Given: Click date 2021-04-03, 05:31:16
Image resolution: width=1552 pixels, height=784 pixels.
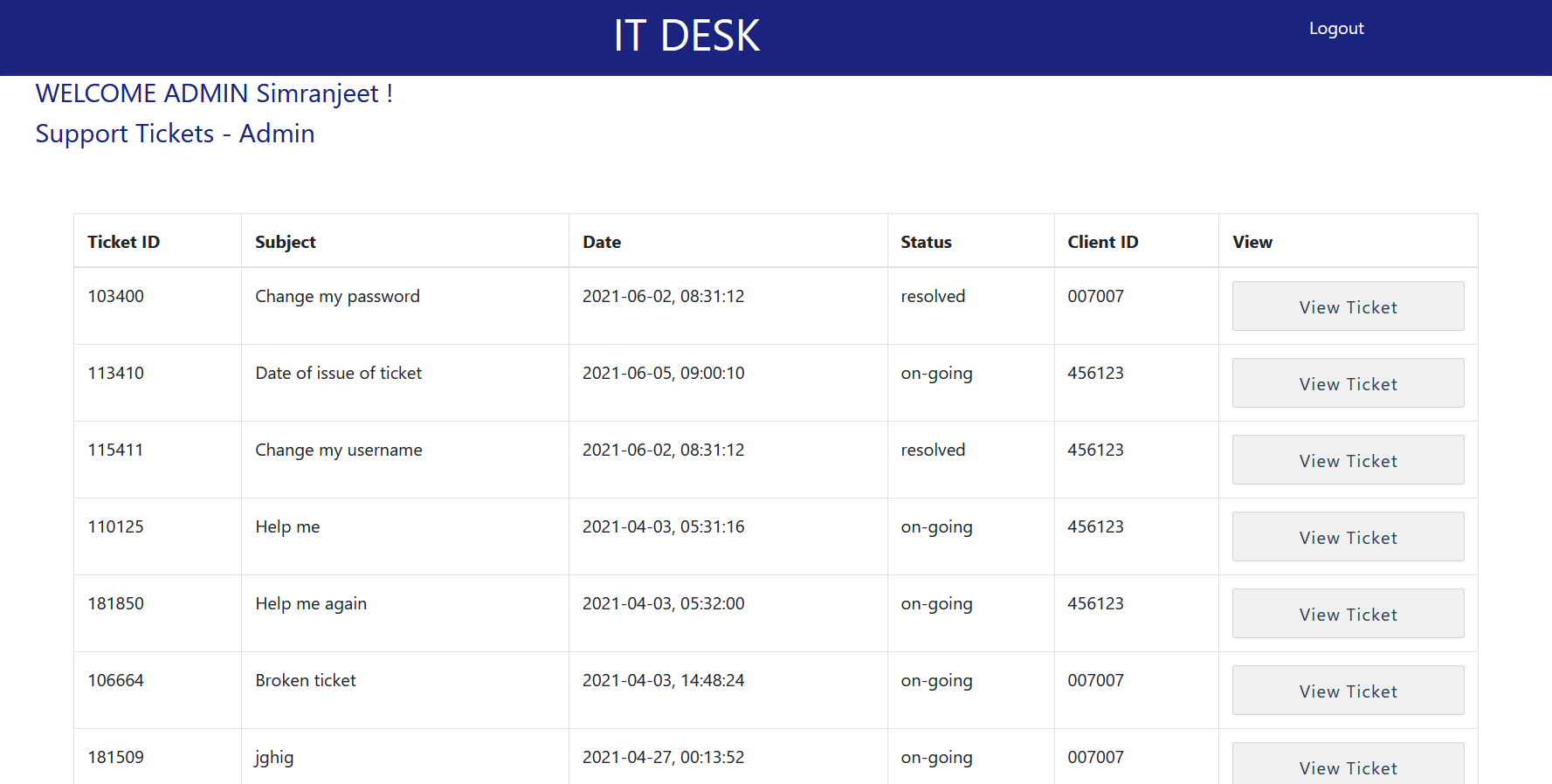Looking at the screenshot, I should [x=663, y=526].
